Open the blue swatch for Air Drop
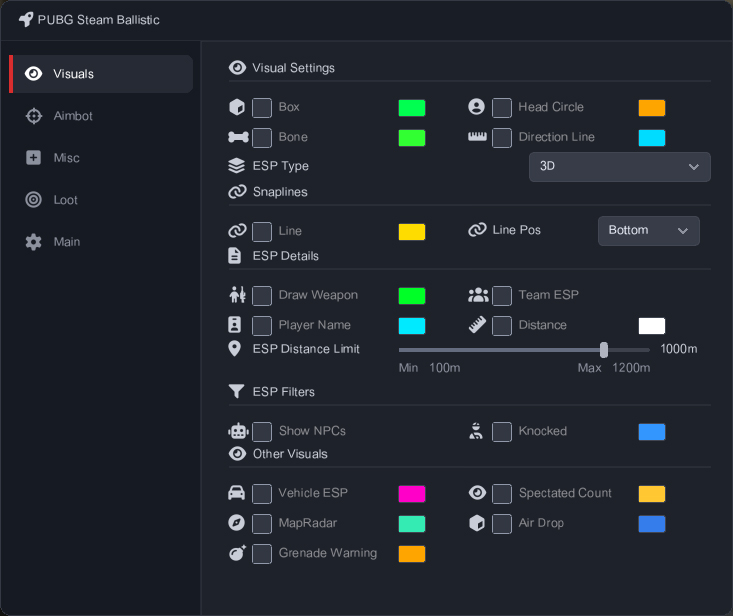Screen dimensions: 733x616 point(652,524)
